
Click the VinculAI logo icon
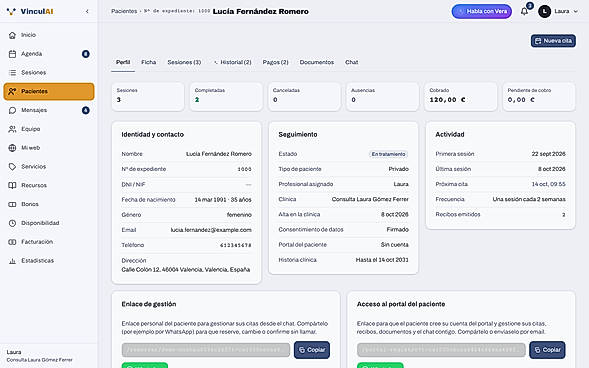pos(12,11)
